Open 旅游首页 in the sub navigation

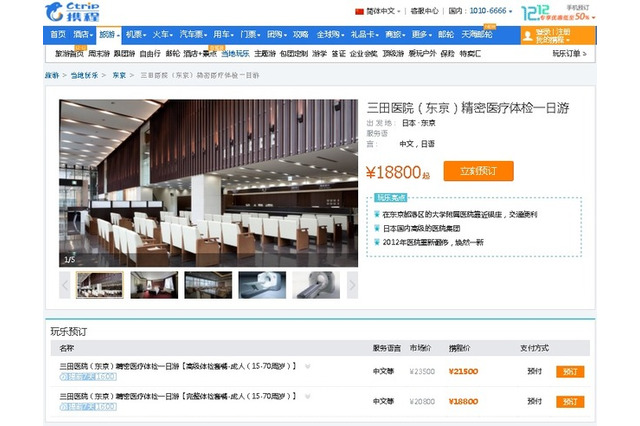(x=69, y=53)
